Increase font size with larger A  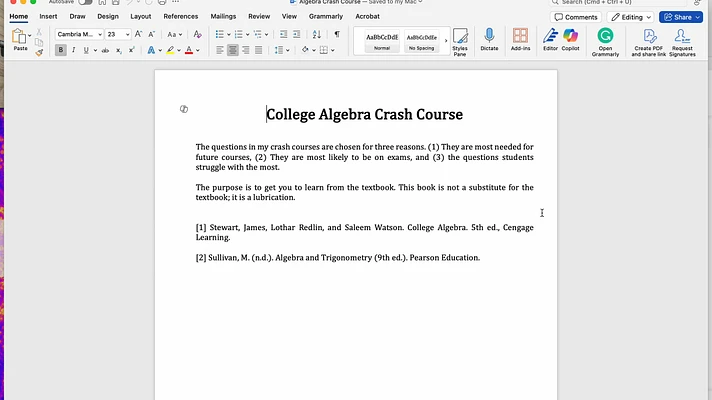138,35
